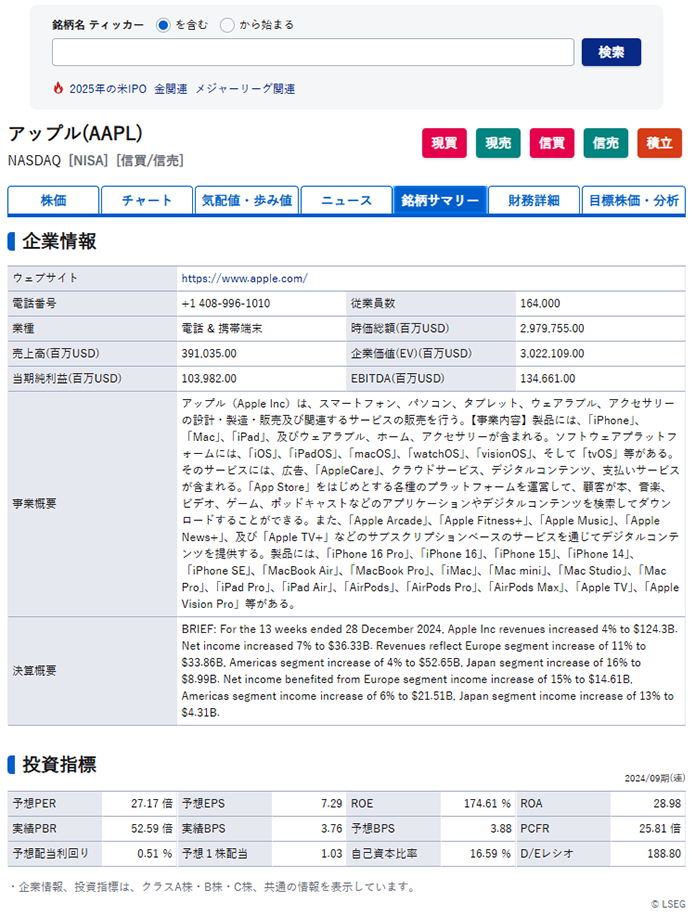
Task: Open the 2025年の米IPO link
Action: tap(108, 89)
